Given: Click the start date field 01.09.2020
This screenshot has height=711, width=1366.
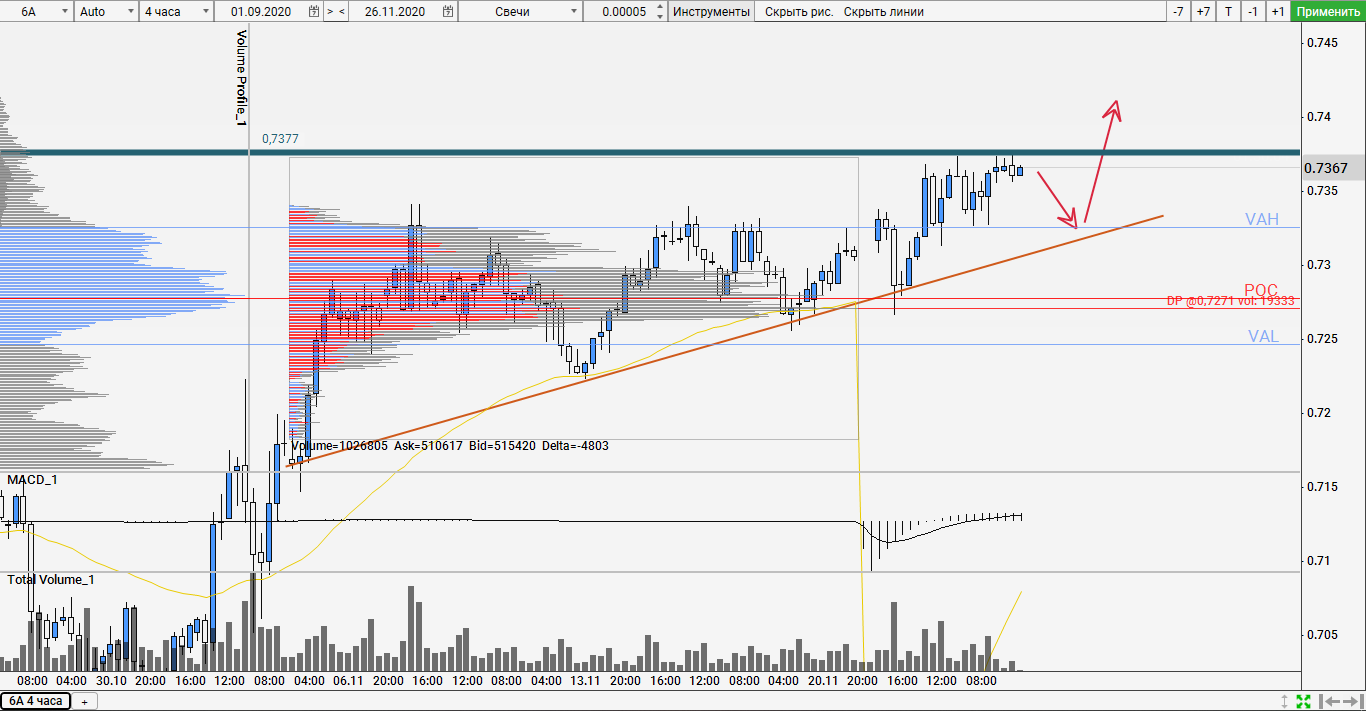Looking at the screenshot, I should (261, 12).
